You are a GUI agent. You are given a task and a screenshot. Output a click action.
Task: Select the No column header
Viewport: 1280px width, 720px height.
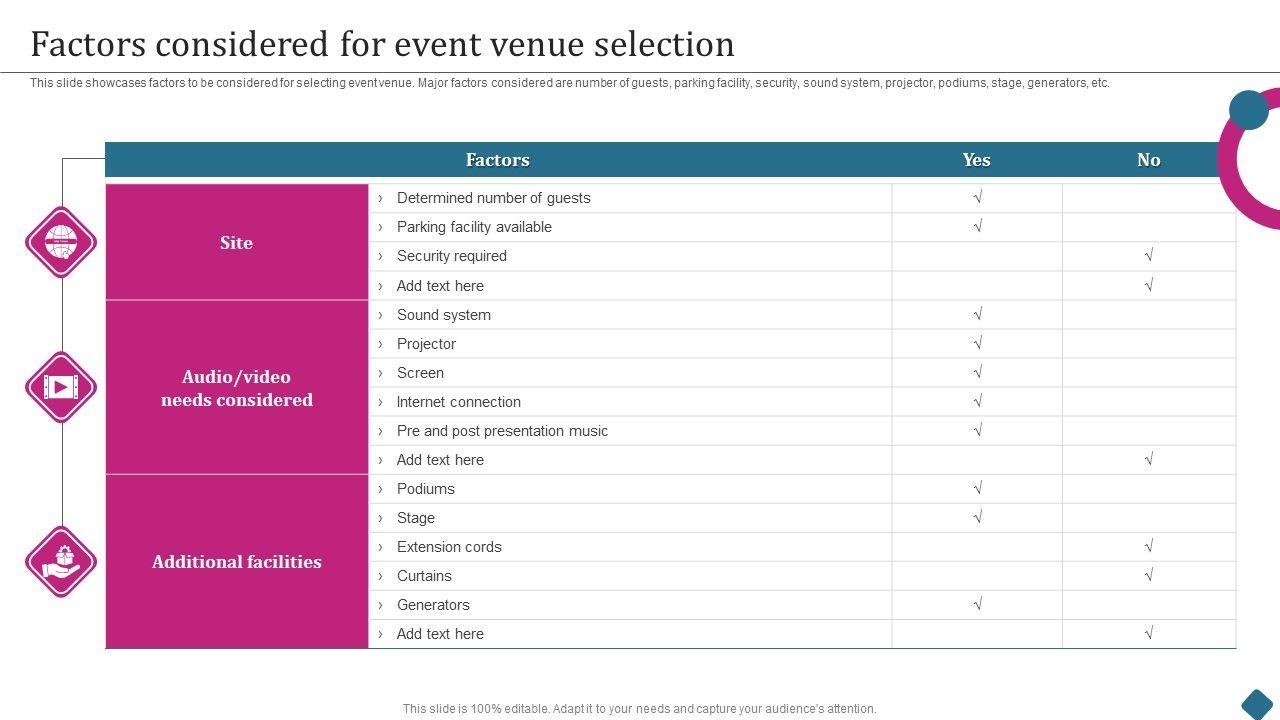[1148, 160]
